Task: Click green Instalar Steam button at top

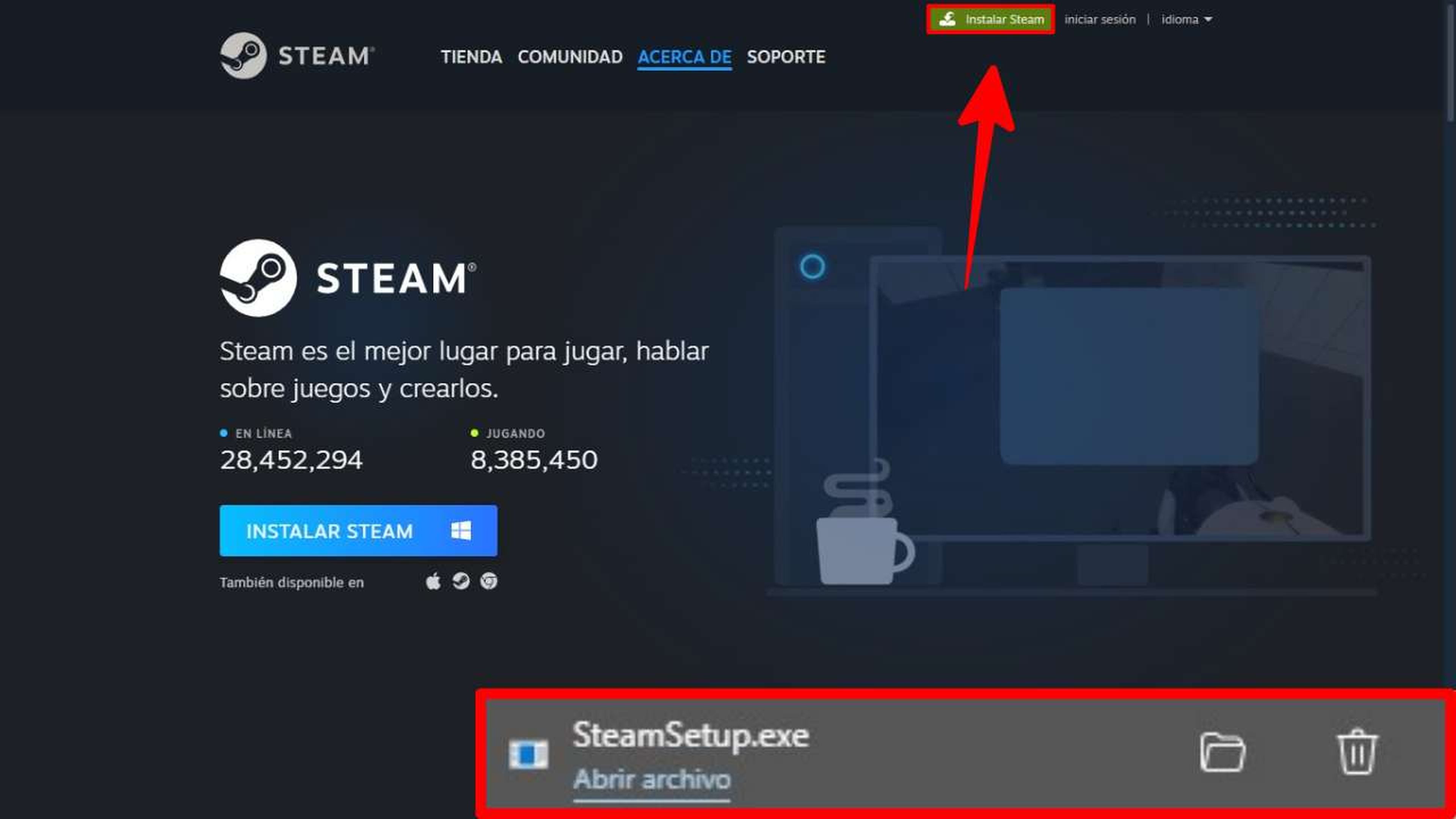Action: pos(991,20)
